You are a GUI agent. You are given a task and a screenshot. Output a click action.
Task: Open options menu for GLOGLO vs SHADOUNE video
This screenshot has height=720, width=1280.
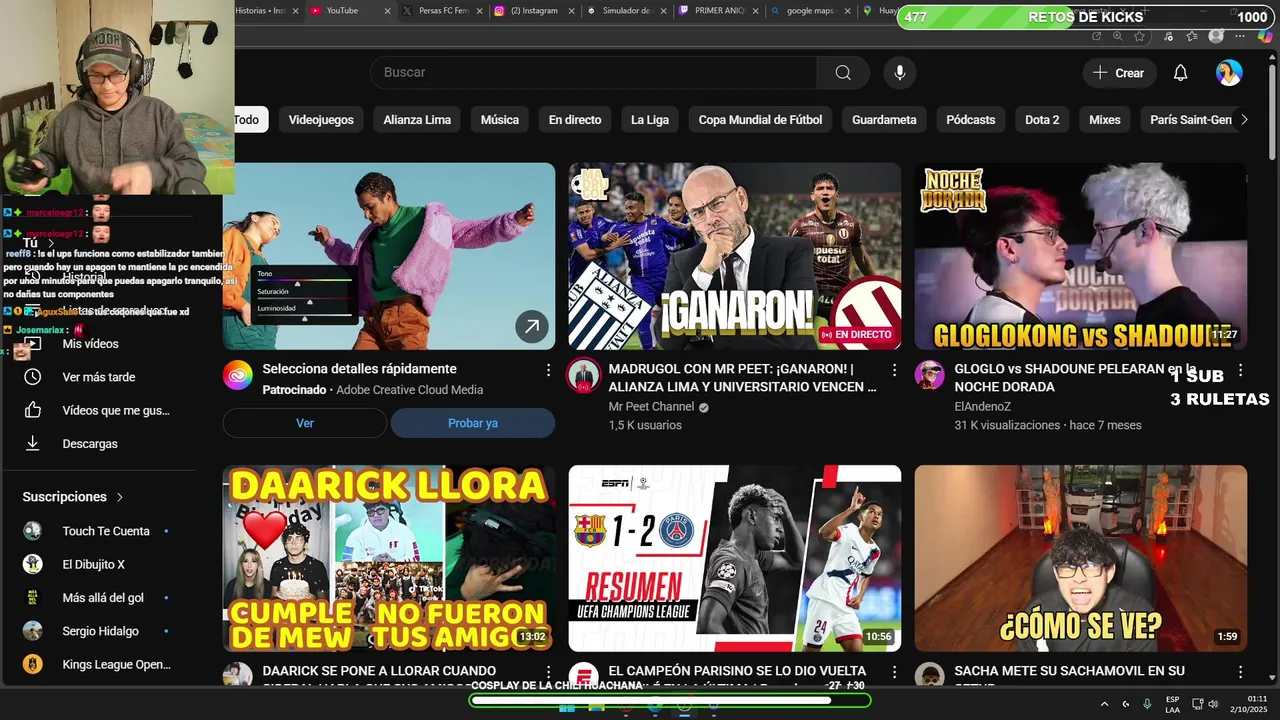(x=1240, y=370)
